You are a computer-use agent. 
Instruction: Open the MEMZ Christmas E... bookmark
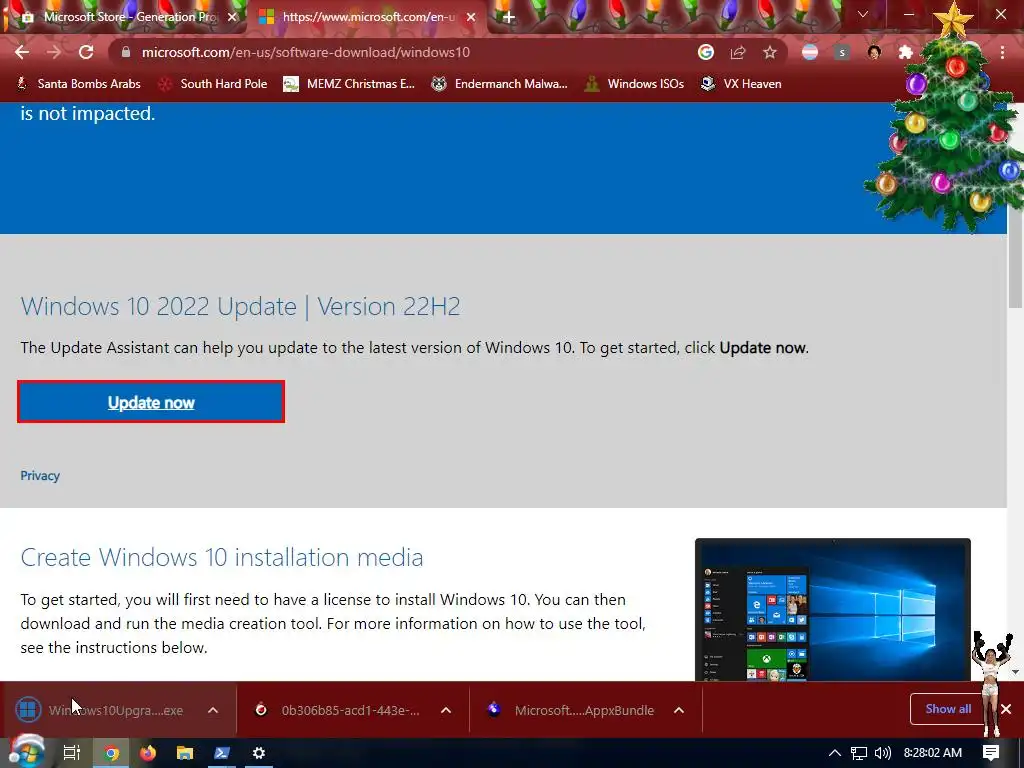(349, 84)
